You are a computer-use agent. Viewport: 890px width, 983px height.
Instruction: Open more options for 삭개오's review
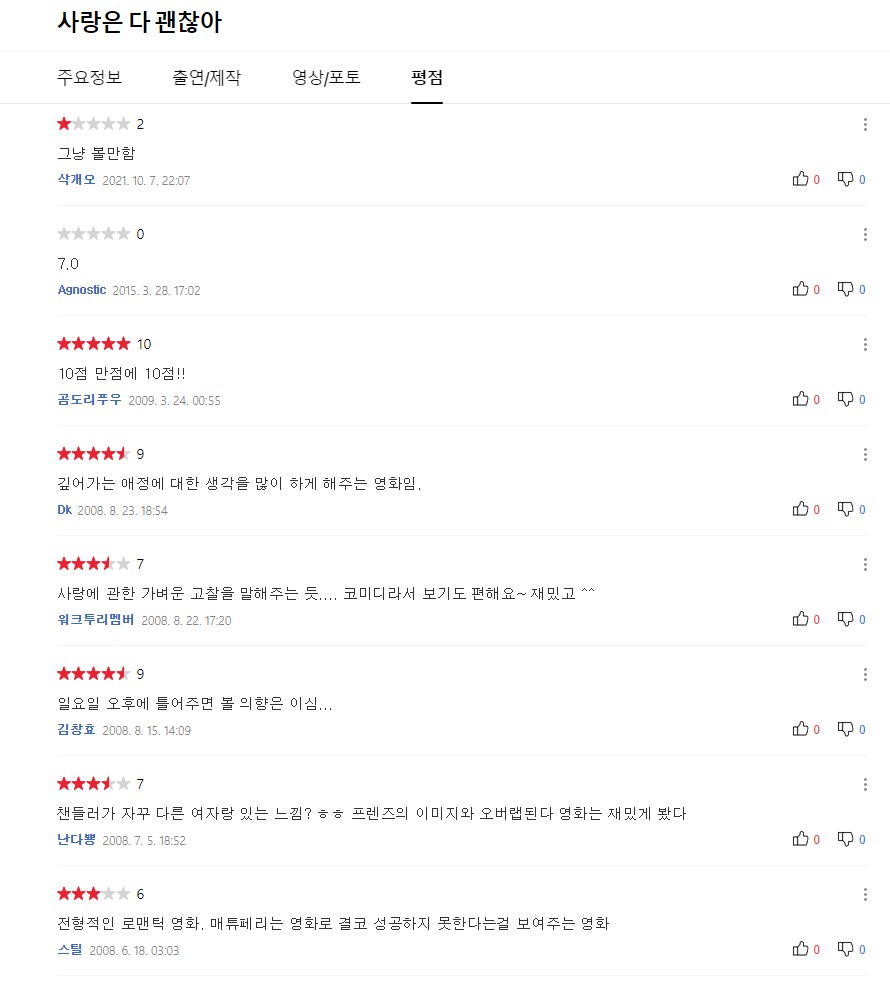(865, 125)
